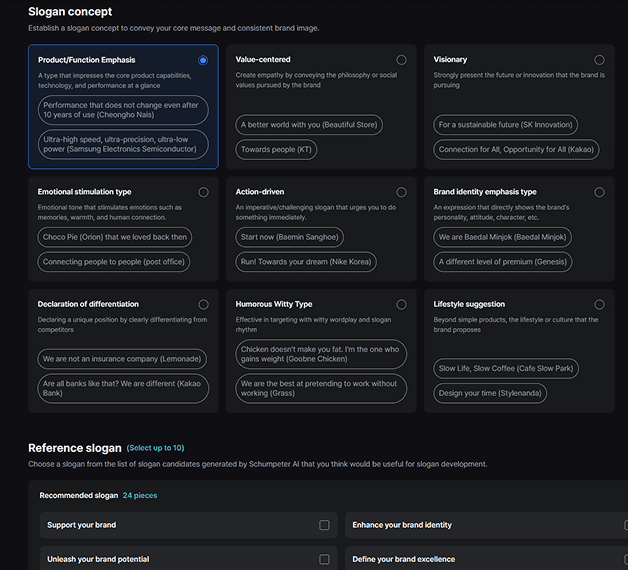Click 'We are Baedal Minjok' example pill
The image size is (628, 570).
[503, 237]
